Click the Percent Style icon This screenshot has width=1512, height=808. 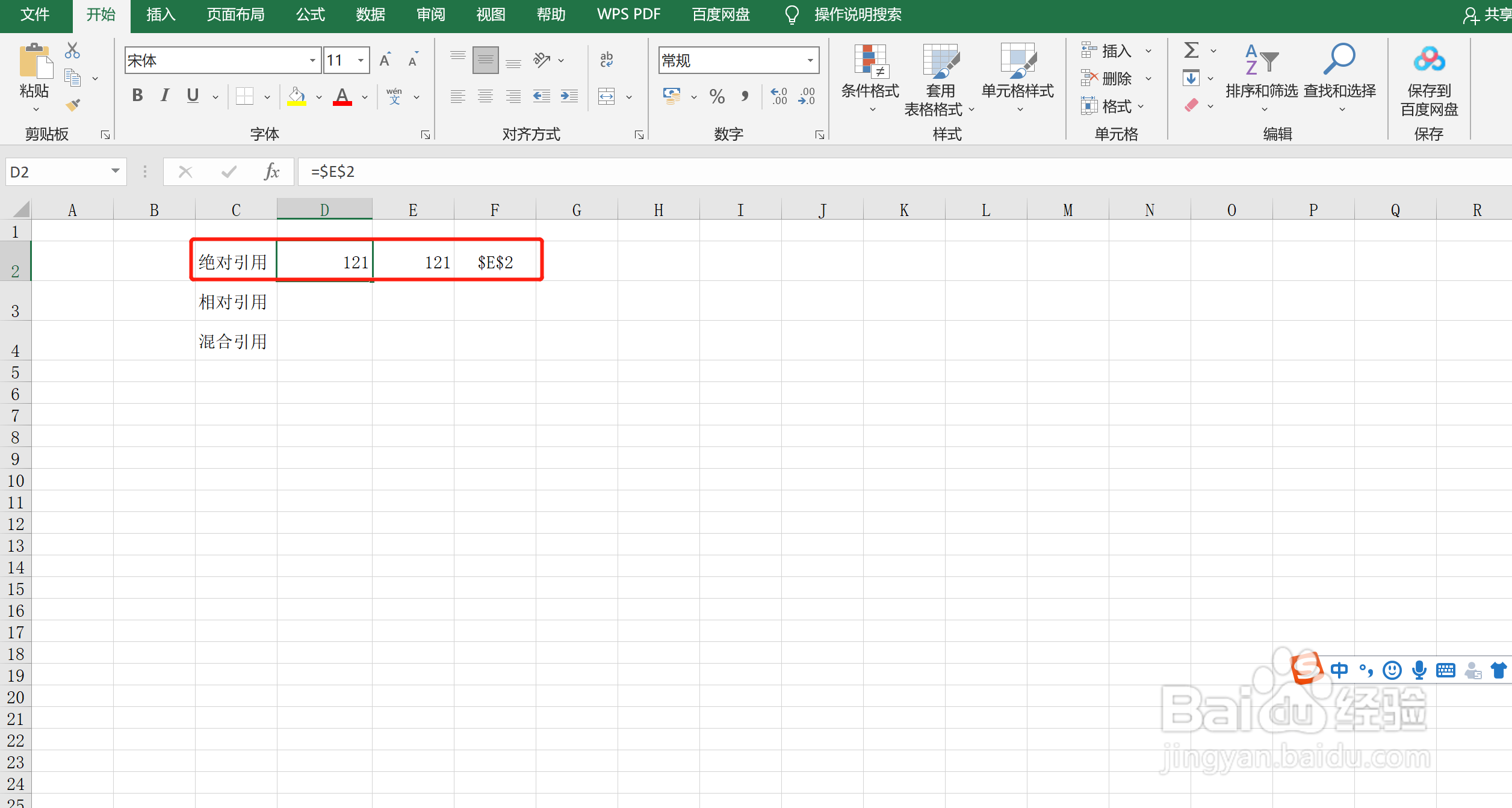717,96
